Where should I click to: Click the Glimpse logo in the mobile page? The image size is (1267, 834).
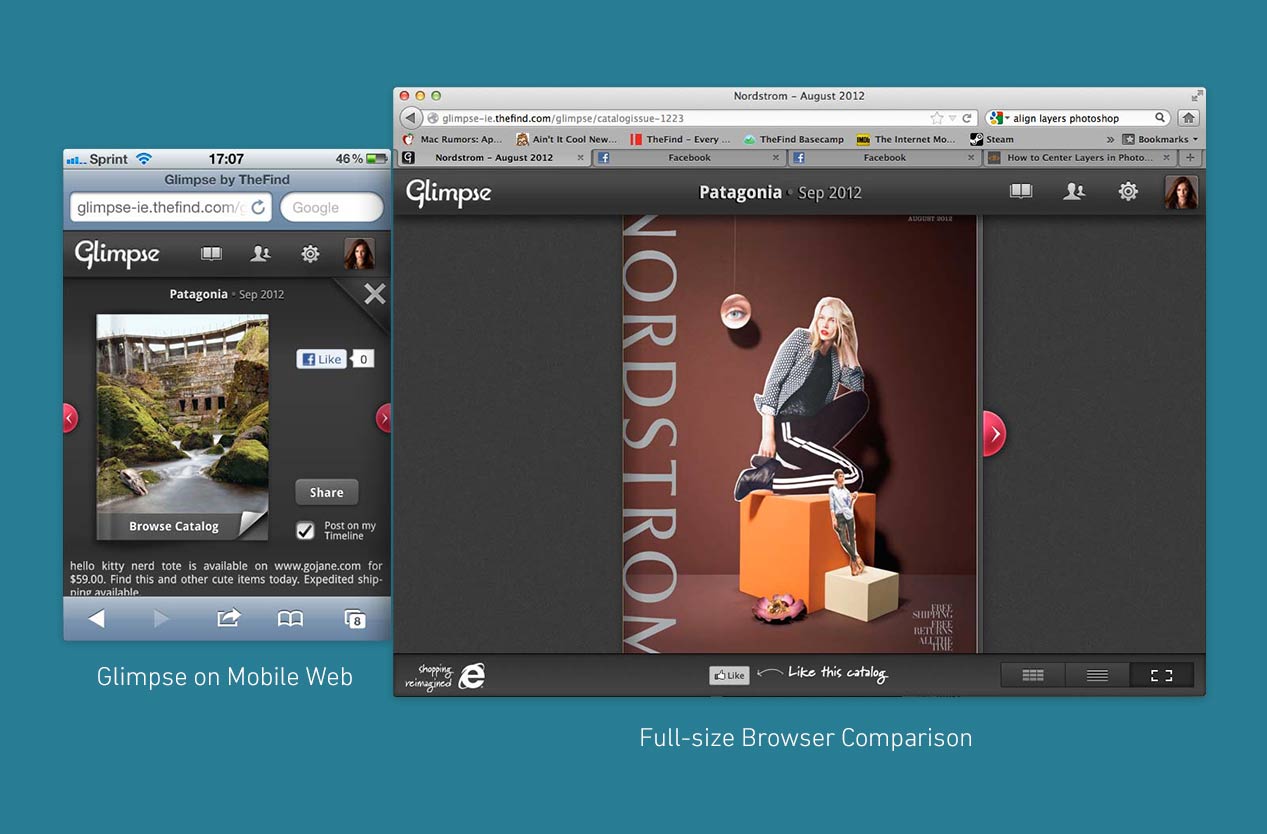click(x=117, y=254)
